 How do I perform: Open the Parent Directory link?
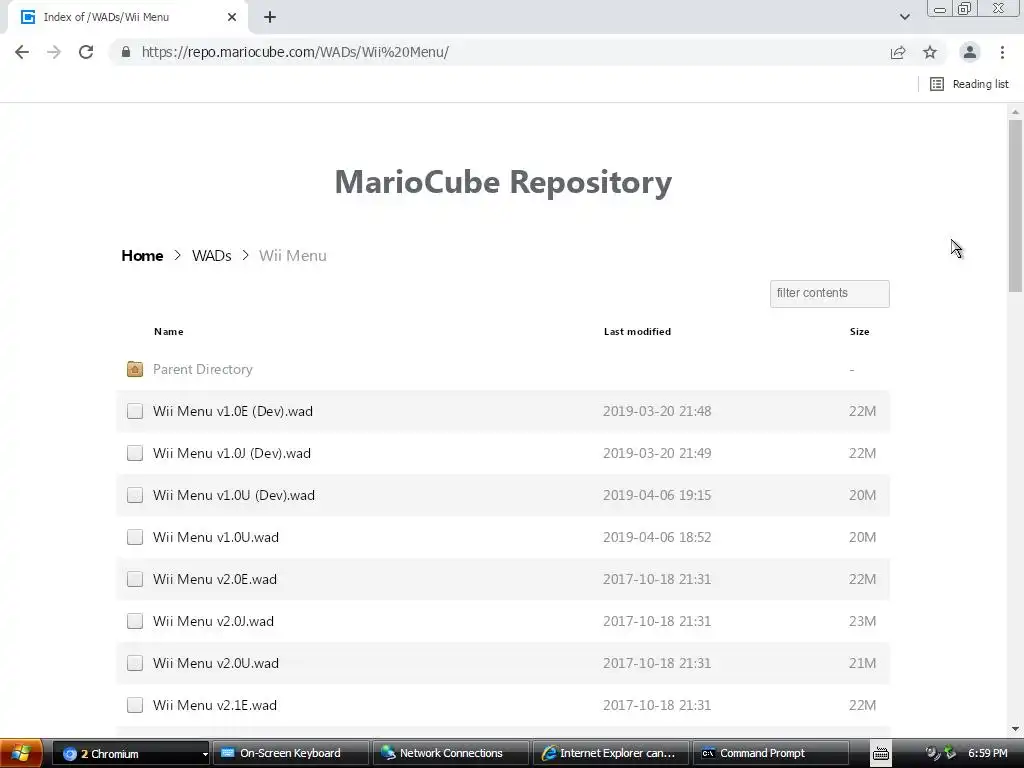coord(202,370)
